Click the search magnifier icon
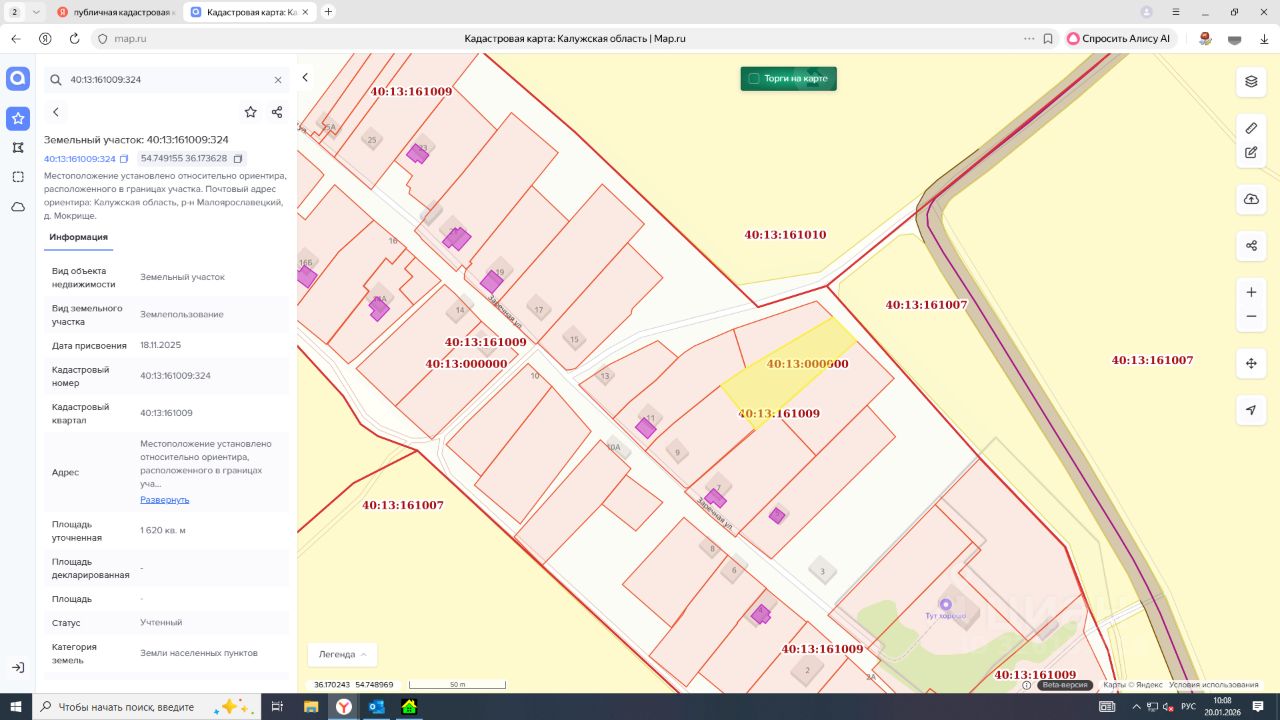 coord(56,80)
